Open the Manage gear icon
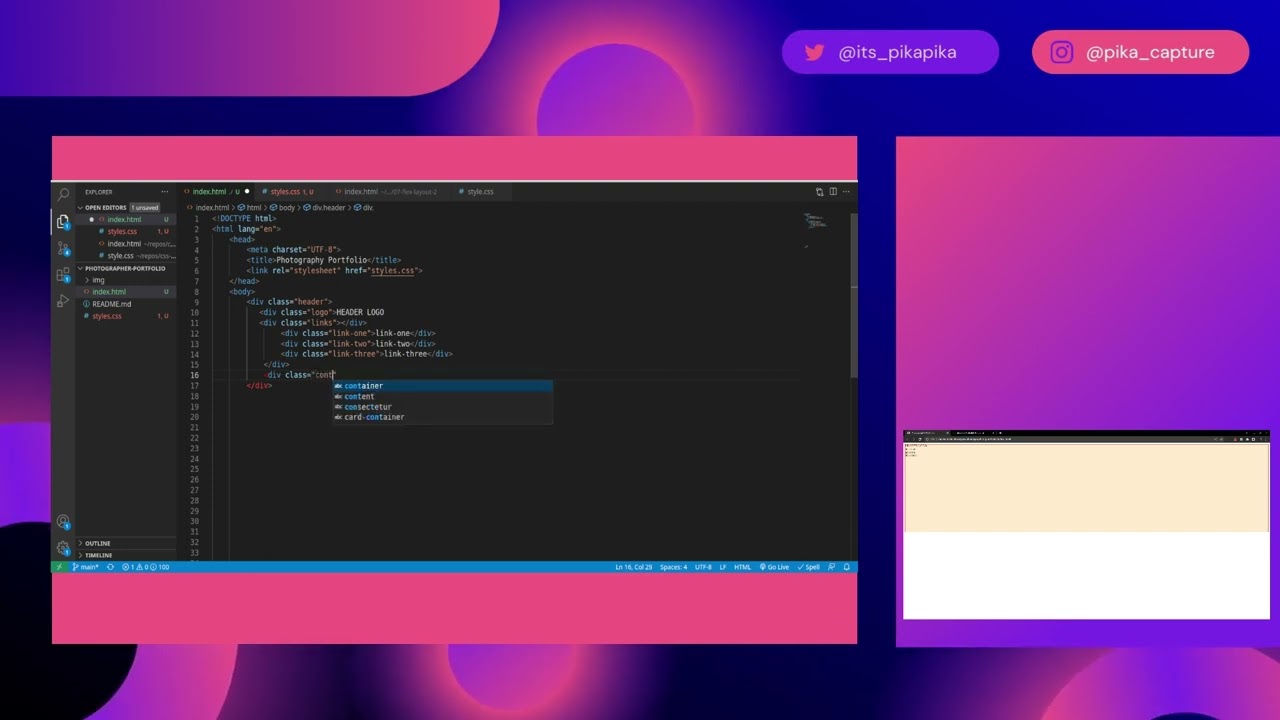 click(63, 547)
